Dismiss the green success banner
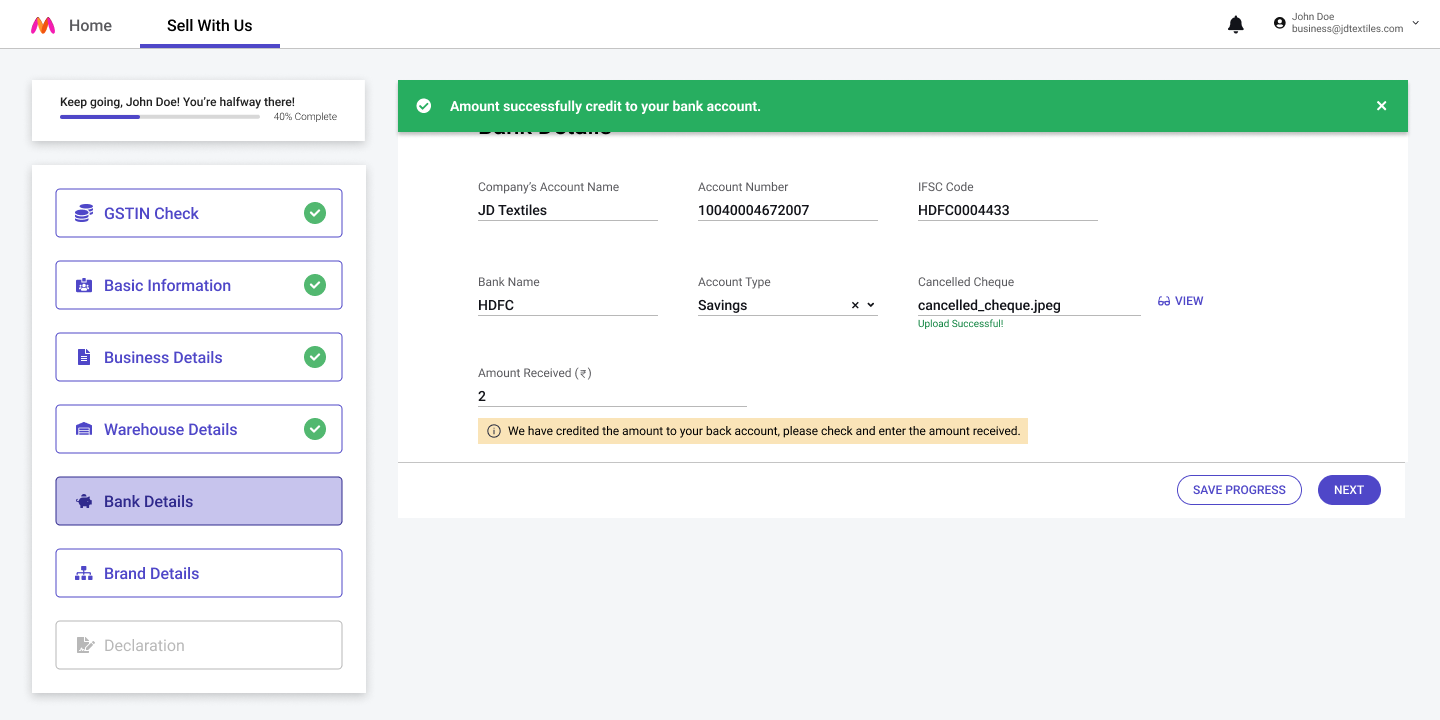1440x720 pixels. tap(1381, 106)
